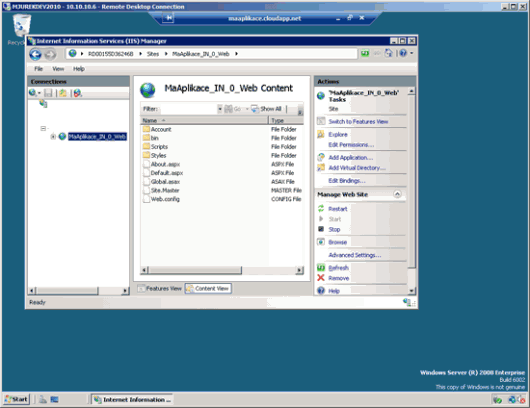This screenshot has width=530, height=408.
Task: Go back with the blue back arrow
Action: pos(35,54)
